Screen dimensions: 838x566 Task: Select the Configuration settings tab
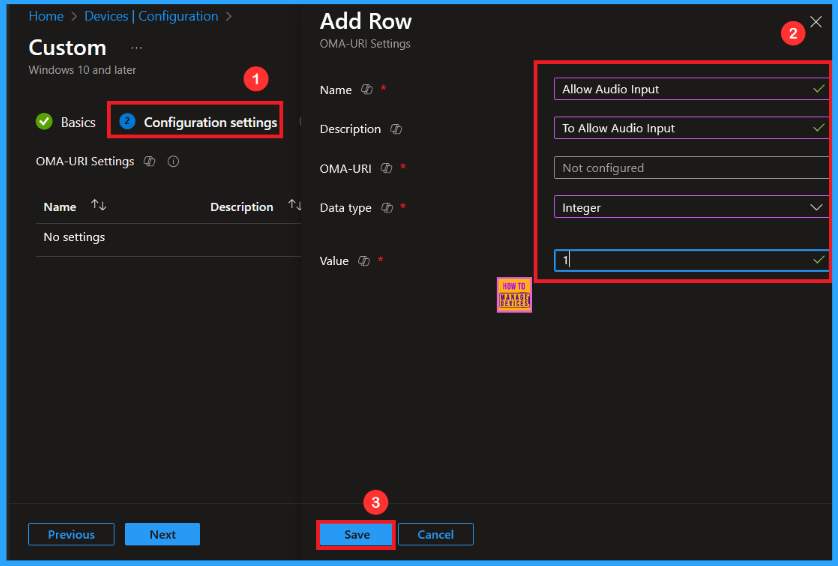198,122
